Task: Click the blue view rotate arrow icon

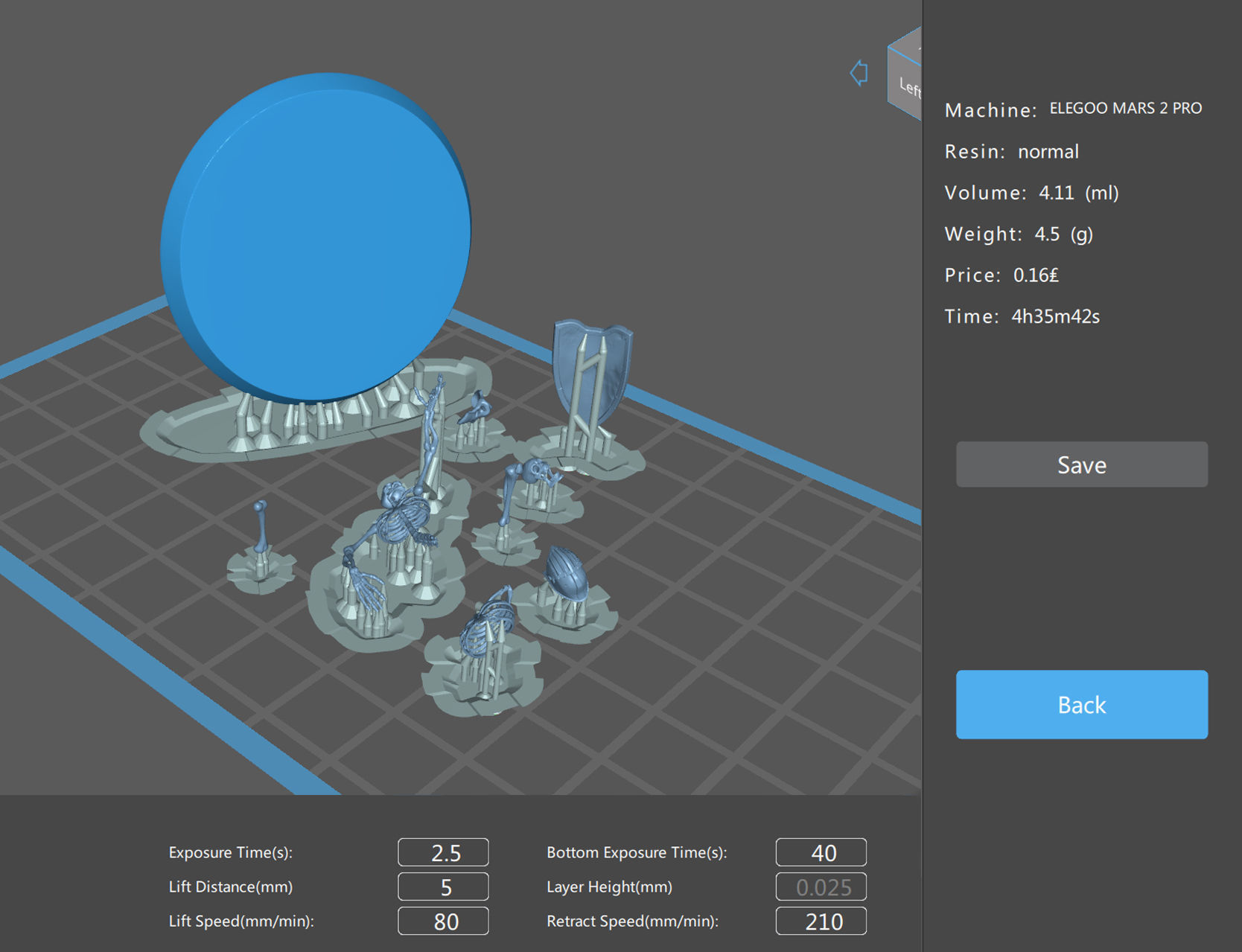Action: [859, 73]
